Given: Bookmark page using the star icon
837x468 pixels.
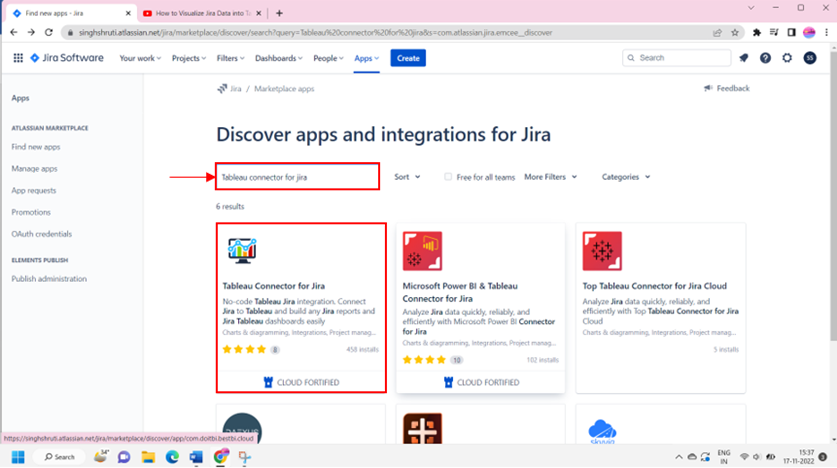Looking at the screenshot, I should (735, 33).
